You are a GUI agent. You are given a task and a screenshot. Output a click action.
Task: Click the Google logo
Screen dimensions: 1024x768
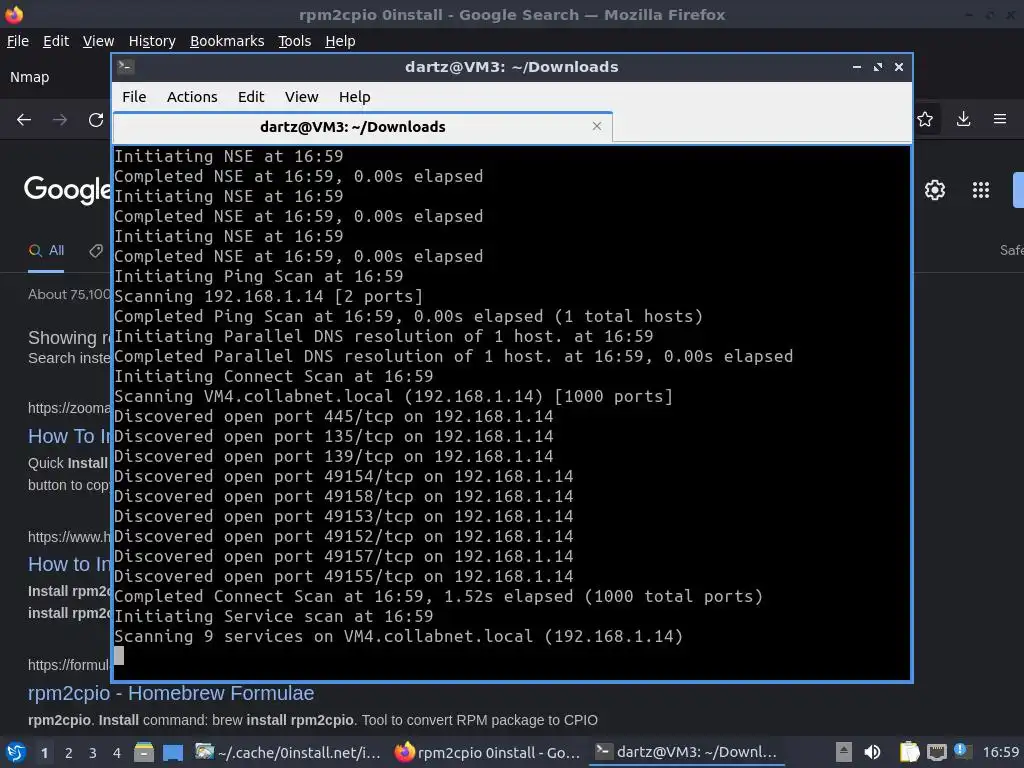[67, 189]
